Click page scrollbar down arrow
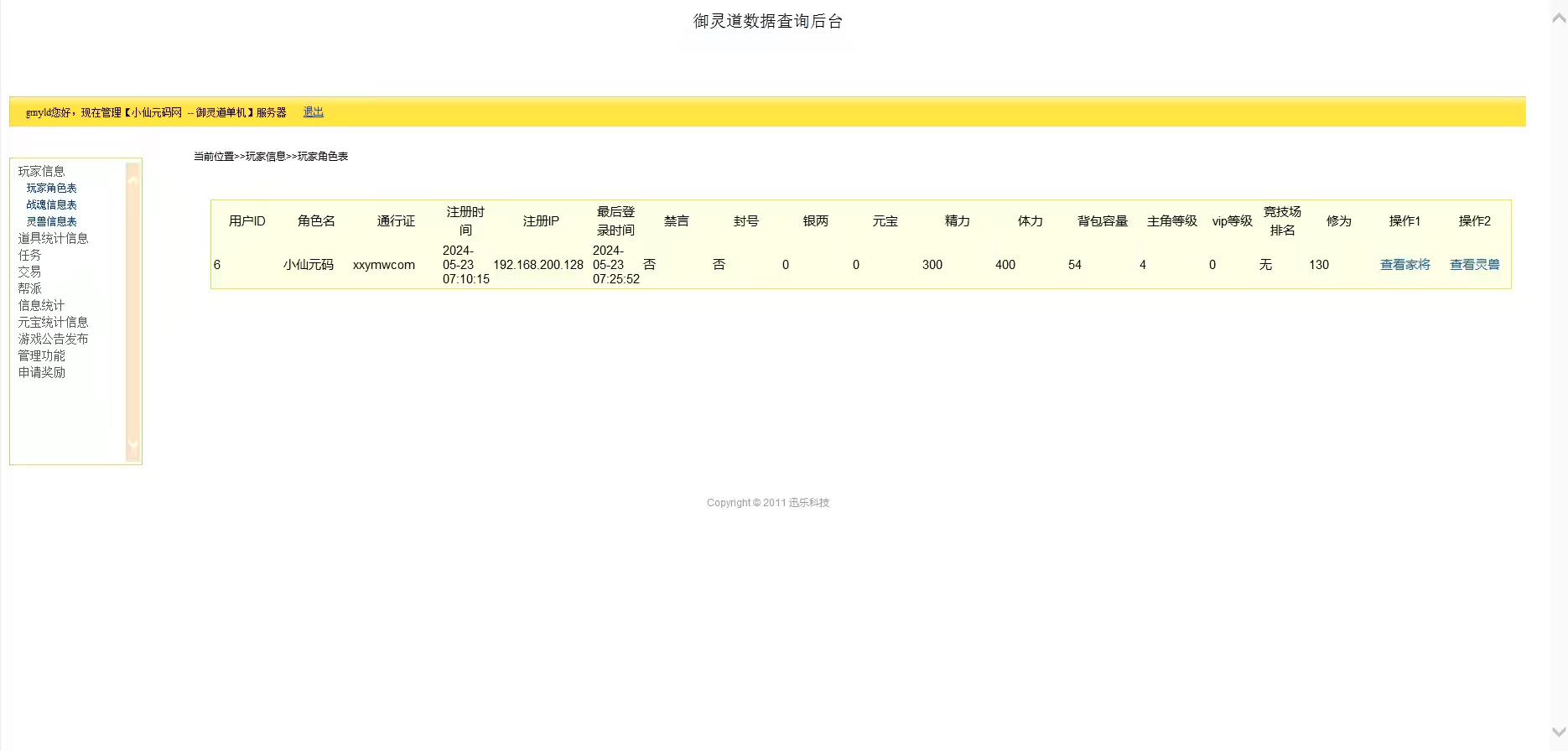 click(x=1559, y=732)
